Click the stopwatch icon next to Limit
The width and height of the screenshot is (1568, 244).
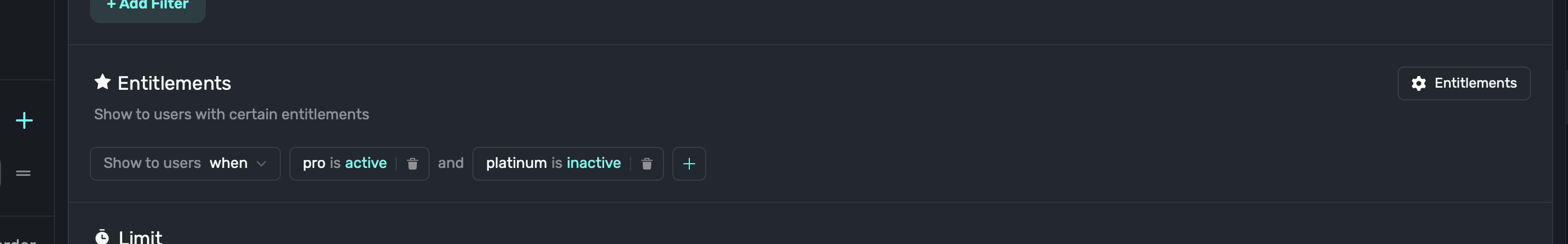click(102, 237)
